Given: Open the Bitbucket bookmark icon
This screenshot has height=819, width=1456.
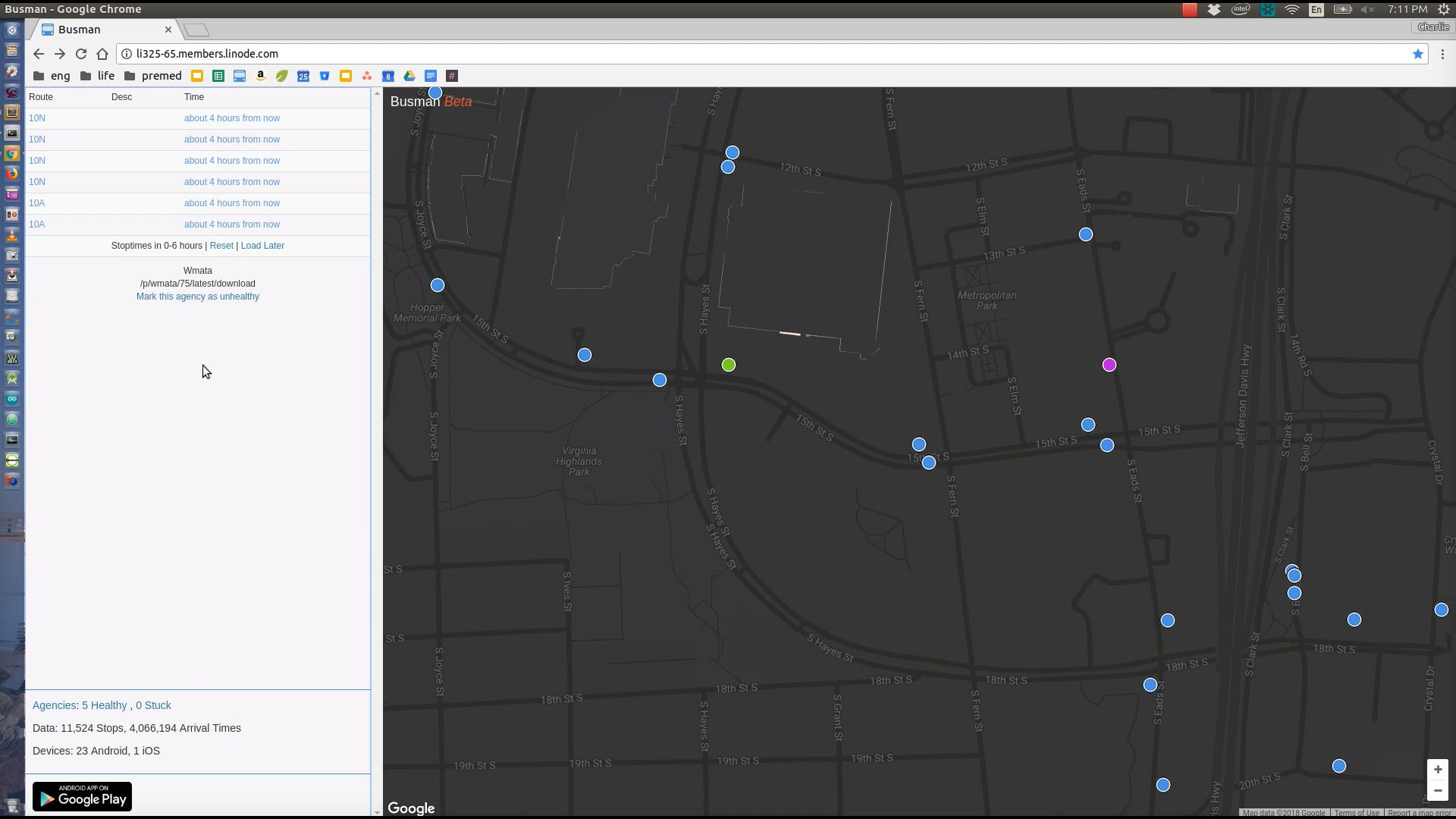Looking at the screenshot, I should pos(325,76).
